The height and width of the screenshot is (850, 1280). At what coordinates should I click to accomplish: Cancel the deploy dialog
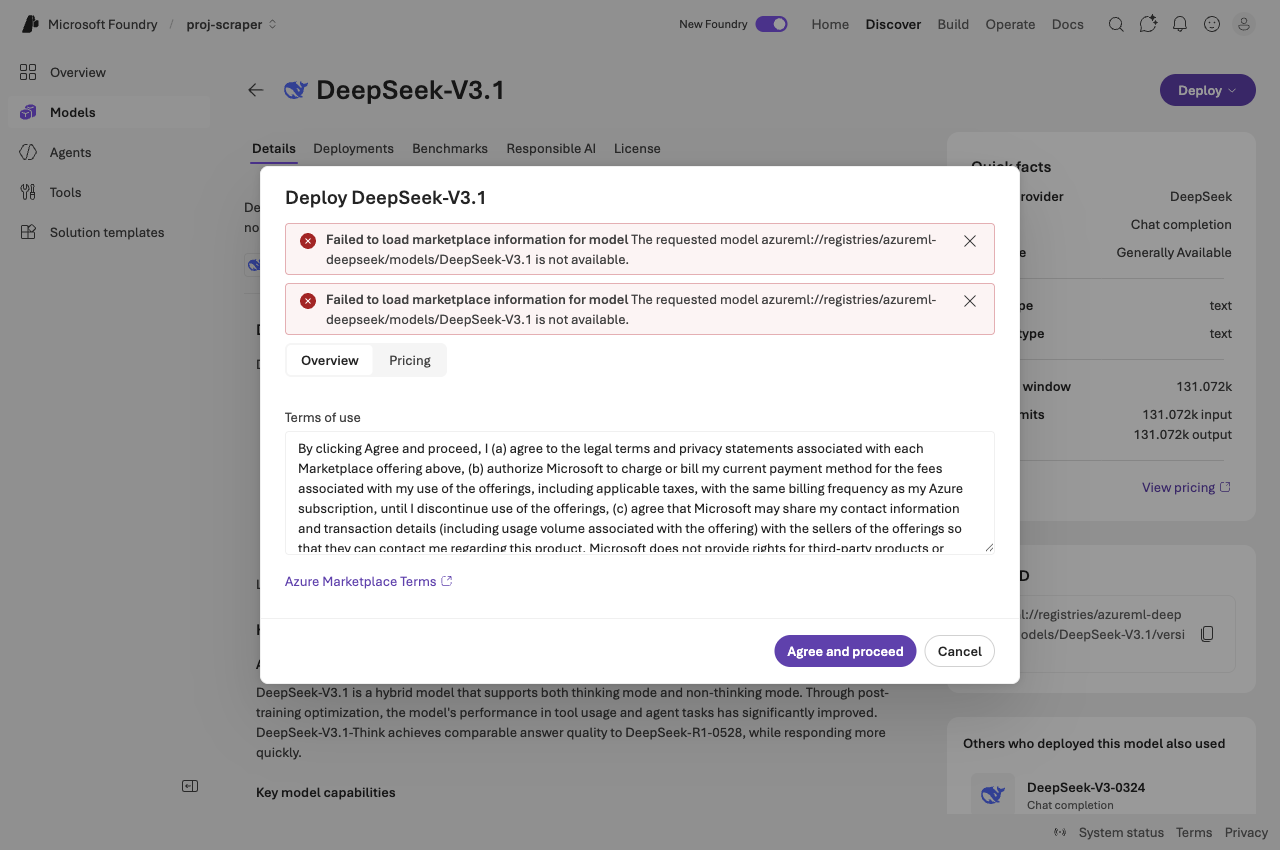click(x=960, y=651)
